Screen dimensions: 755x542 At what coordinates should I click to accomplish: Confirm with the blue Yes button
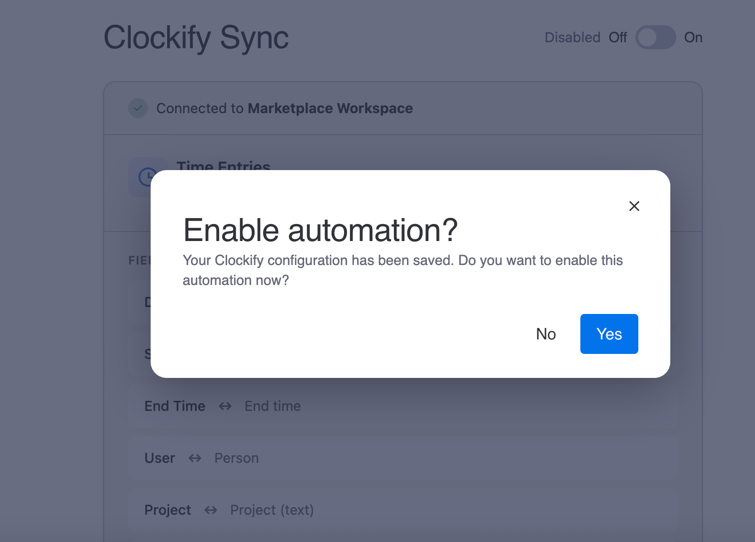pos(609,334)
